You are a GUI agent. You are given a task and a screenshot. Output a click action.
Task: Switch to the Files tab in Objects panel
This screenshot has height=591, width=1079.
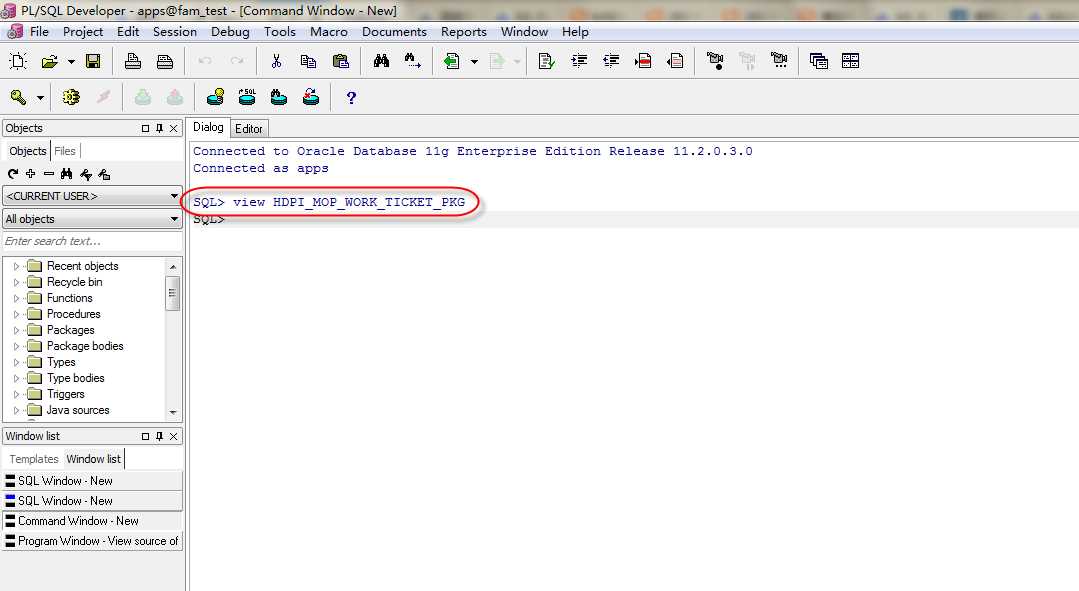65,151
